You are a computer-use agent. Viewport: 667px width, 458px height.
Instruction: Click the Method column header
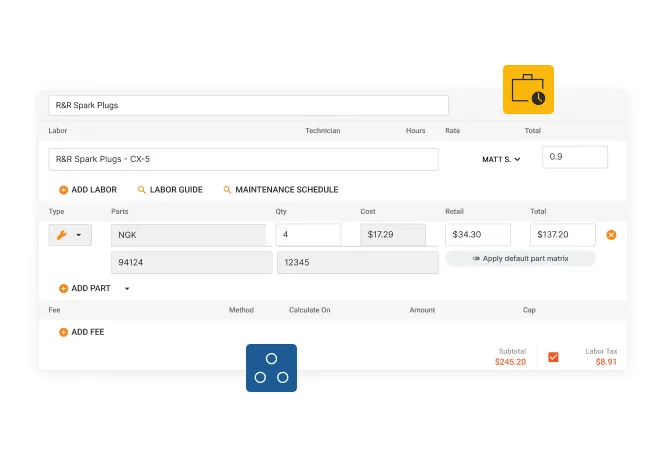241,310
